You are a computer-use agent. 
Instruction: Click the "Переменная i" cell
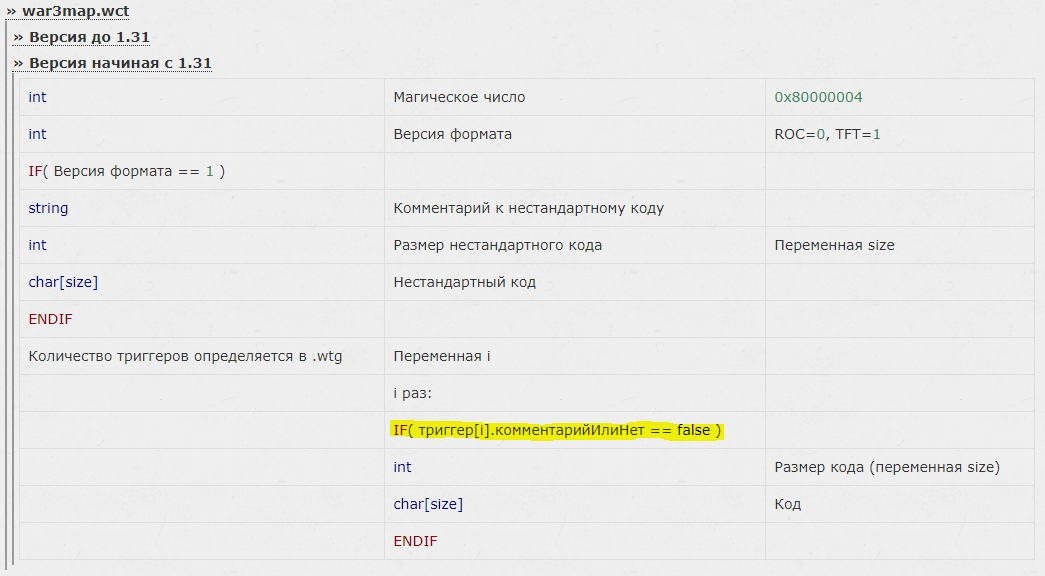[574, 356]
